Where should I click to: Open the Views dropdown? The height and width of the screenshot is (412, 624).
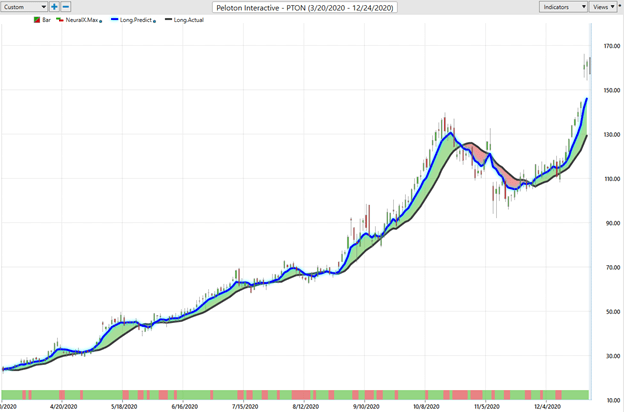pyautogui.click(x=604, y=7)
